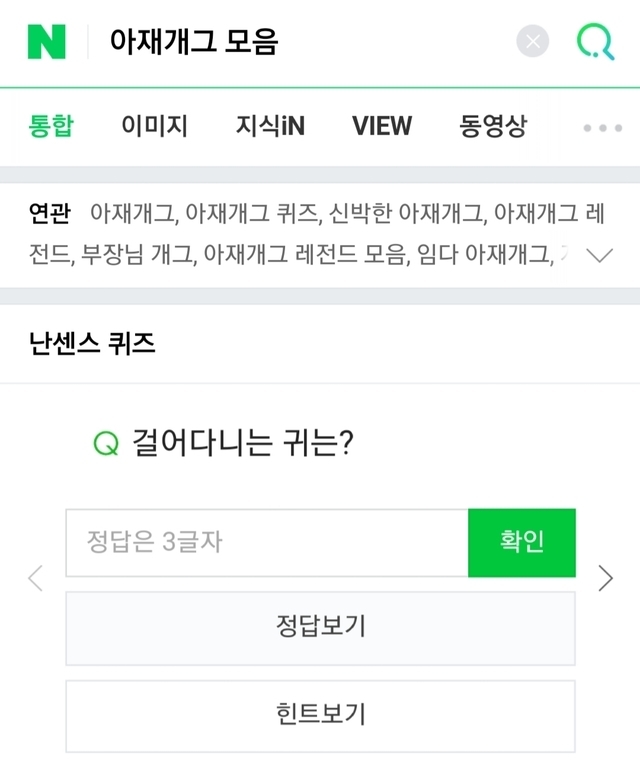Open related search 아재개그 퀴즈
The image size is (640, 769).
point(251,213)
